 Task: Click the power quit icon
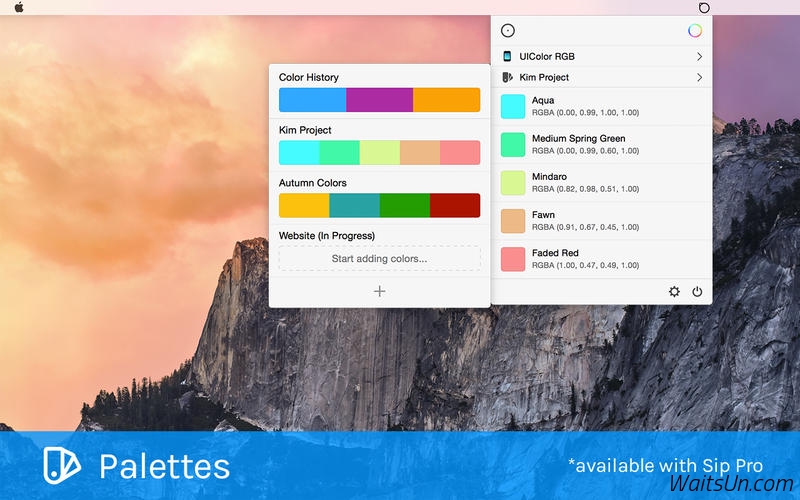click(697, 291)
